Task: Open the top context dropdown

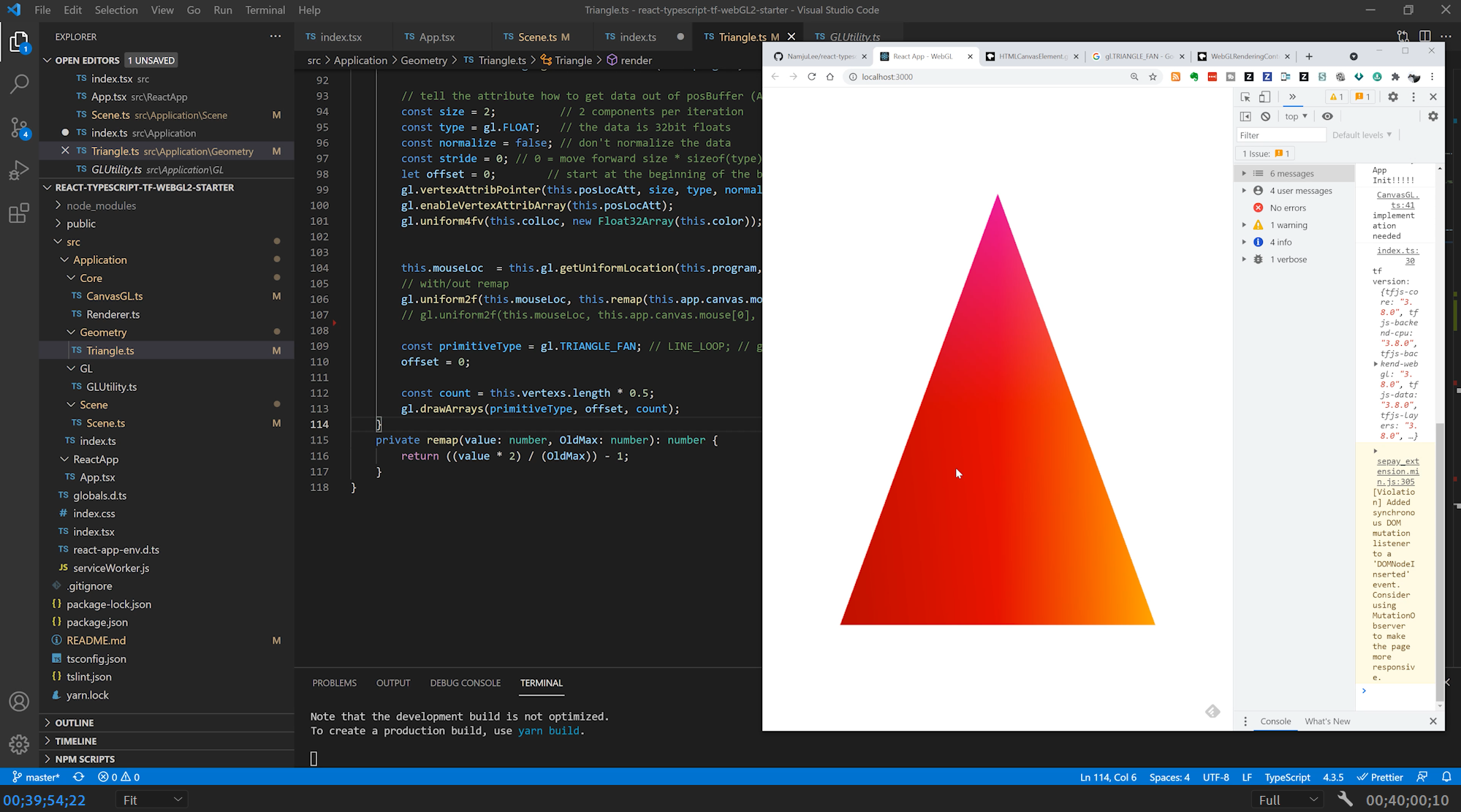Action: [1296, 116]
